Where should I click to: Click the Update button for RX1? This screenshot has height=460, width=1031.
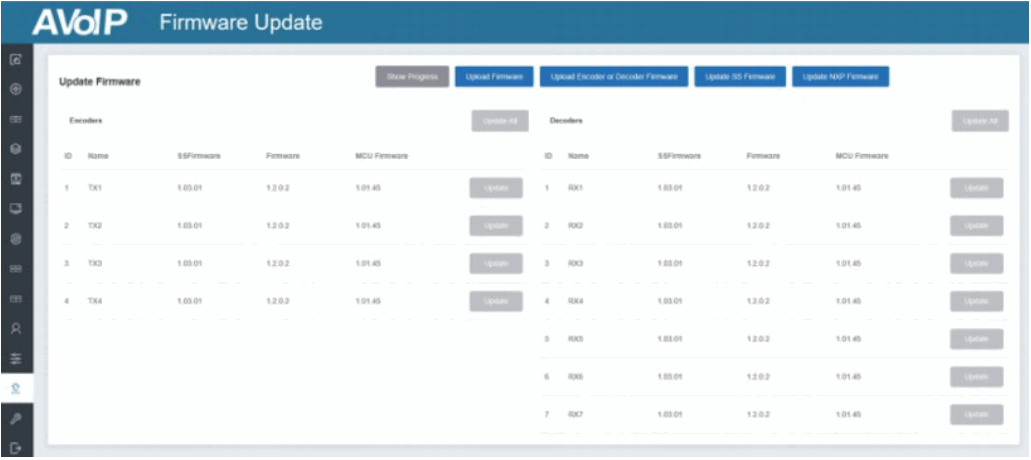coord(976,188)
